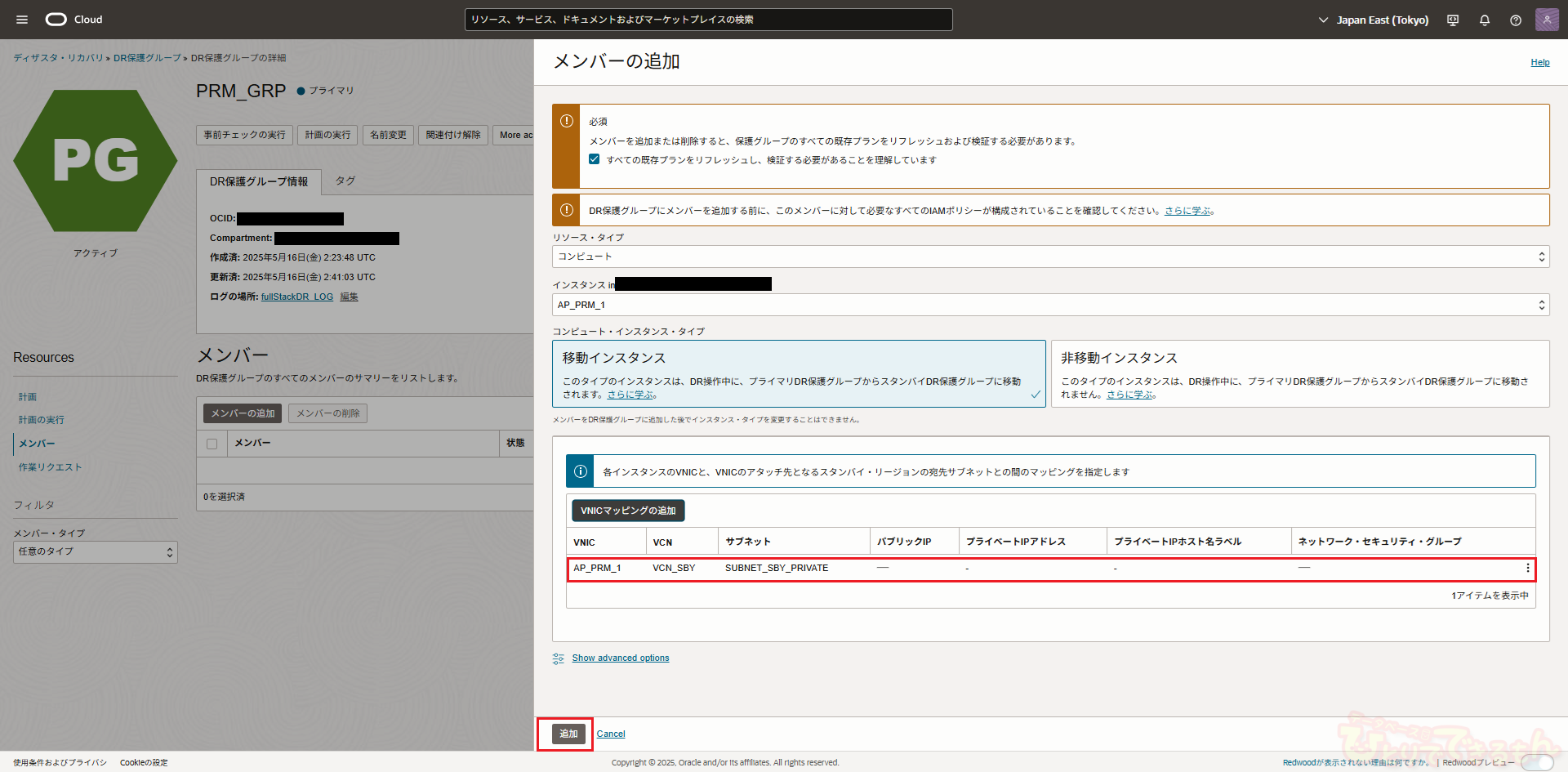Toggle the Redwood preview switch
This screenshot has width=1568, height=772.
point(1536,763)
